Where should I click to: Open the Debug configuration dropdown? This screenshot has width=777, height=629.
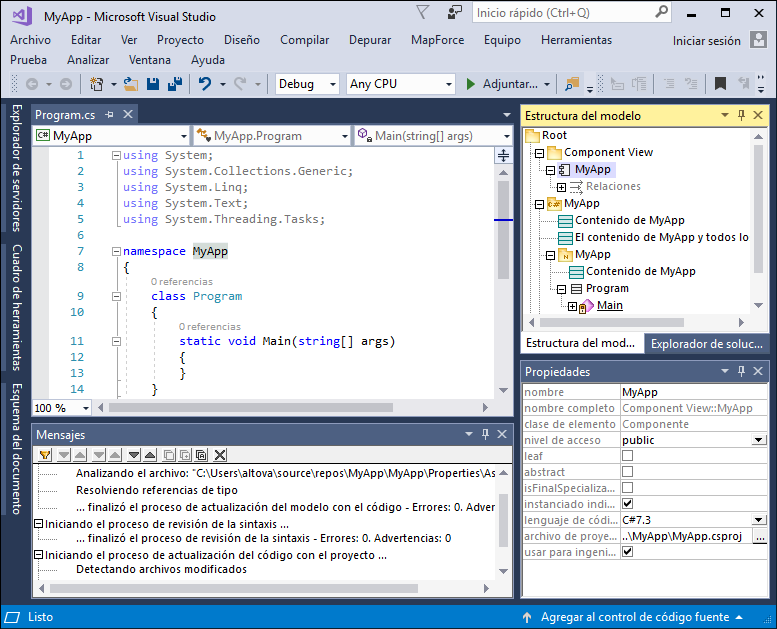332,84
